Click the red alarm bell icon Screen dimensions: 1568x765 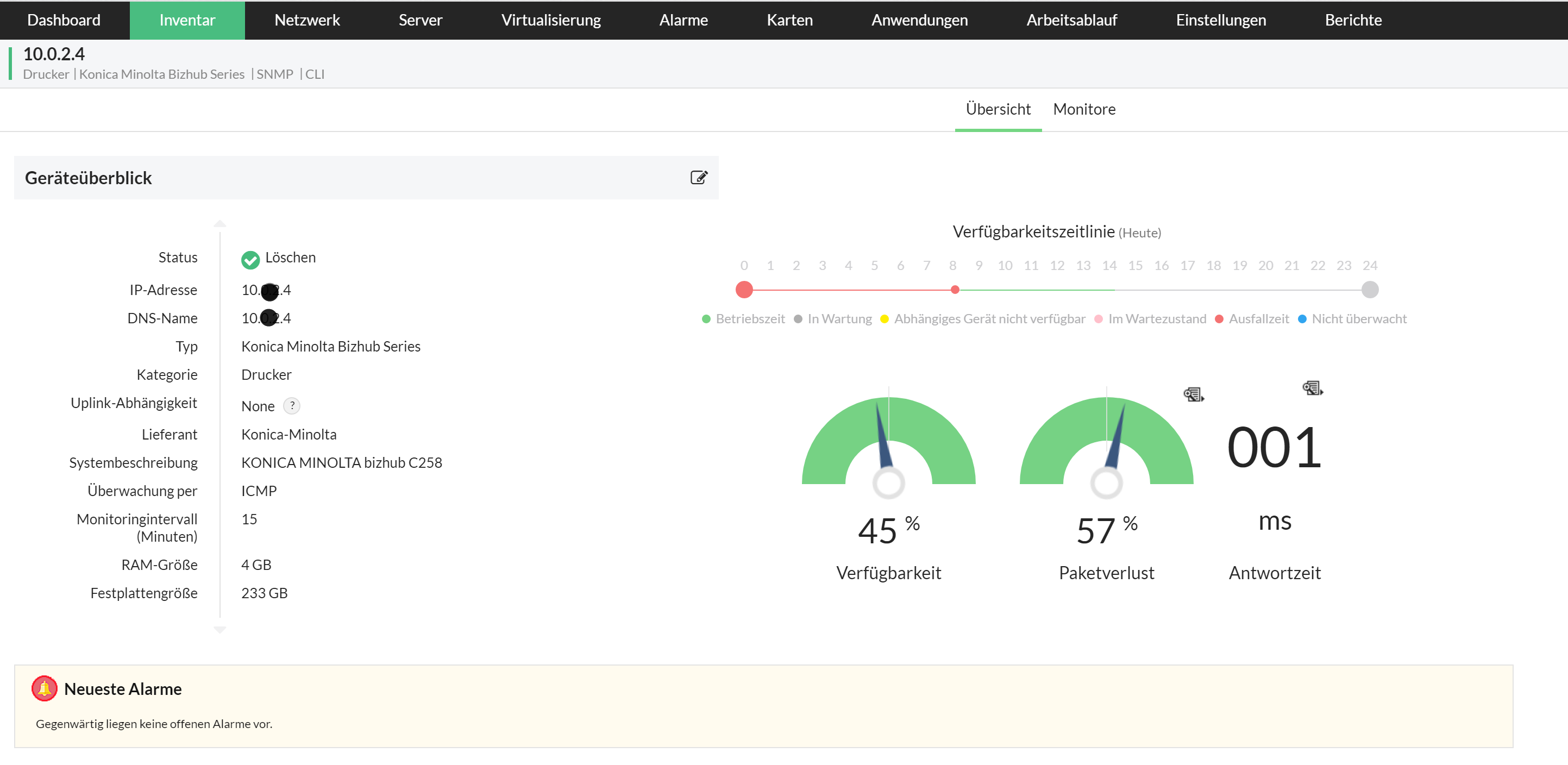(45, 688)
